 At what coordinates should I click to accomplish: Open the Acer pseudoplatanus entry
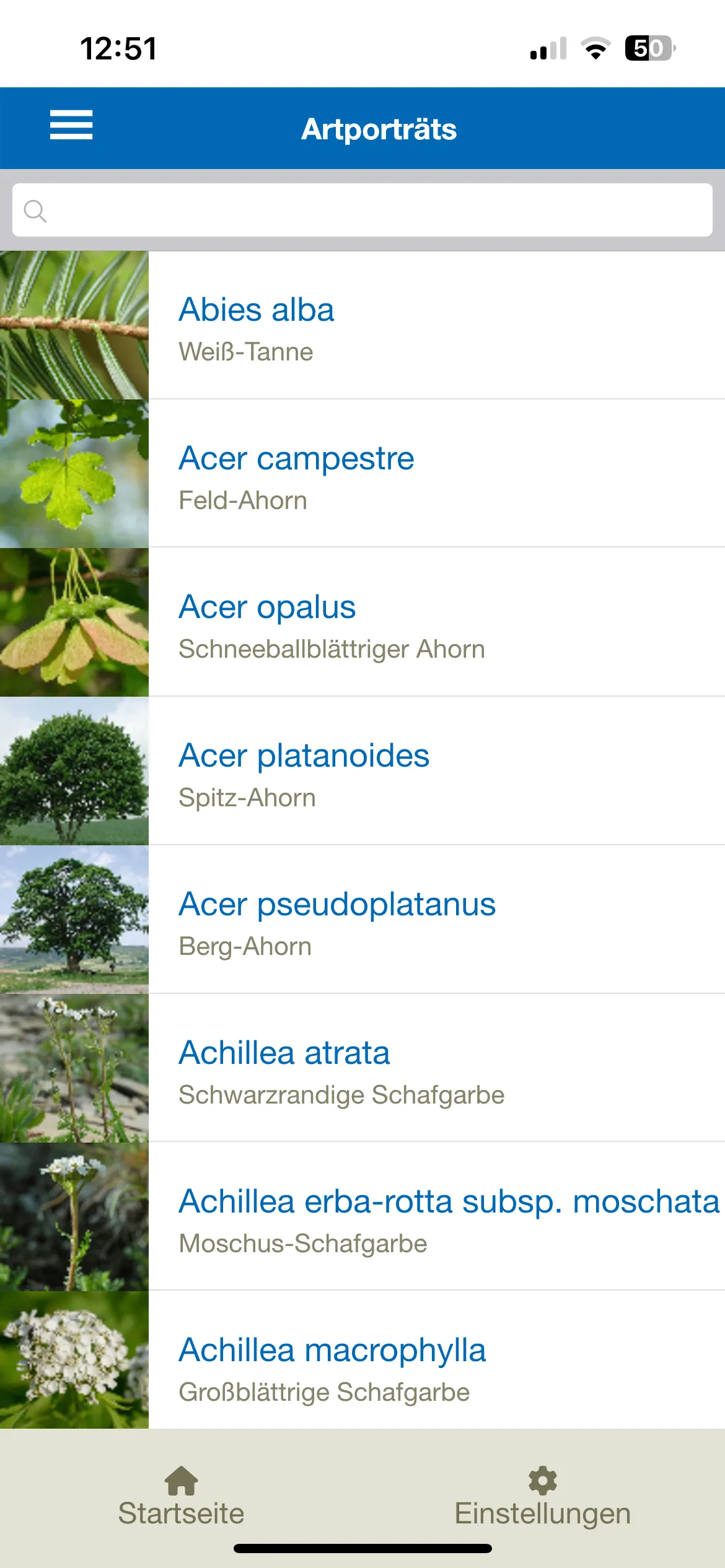point(337,904)
